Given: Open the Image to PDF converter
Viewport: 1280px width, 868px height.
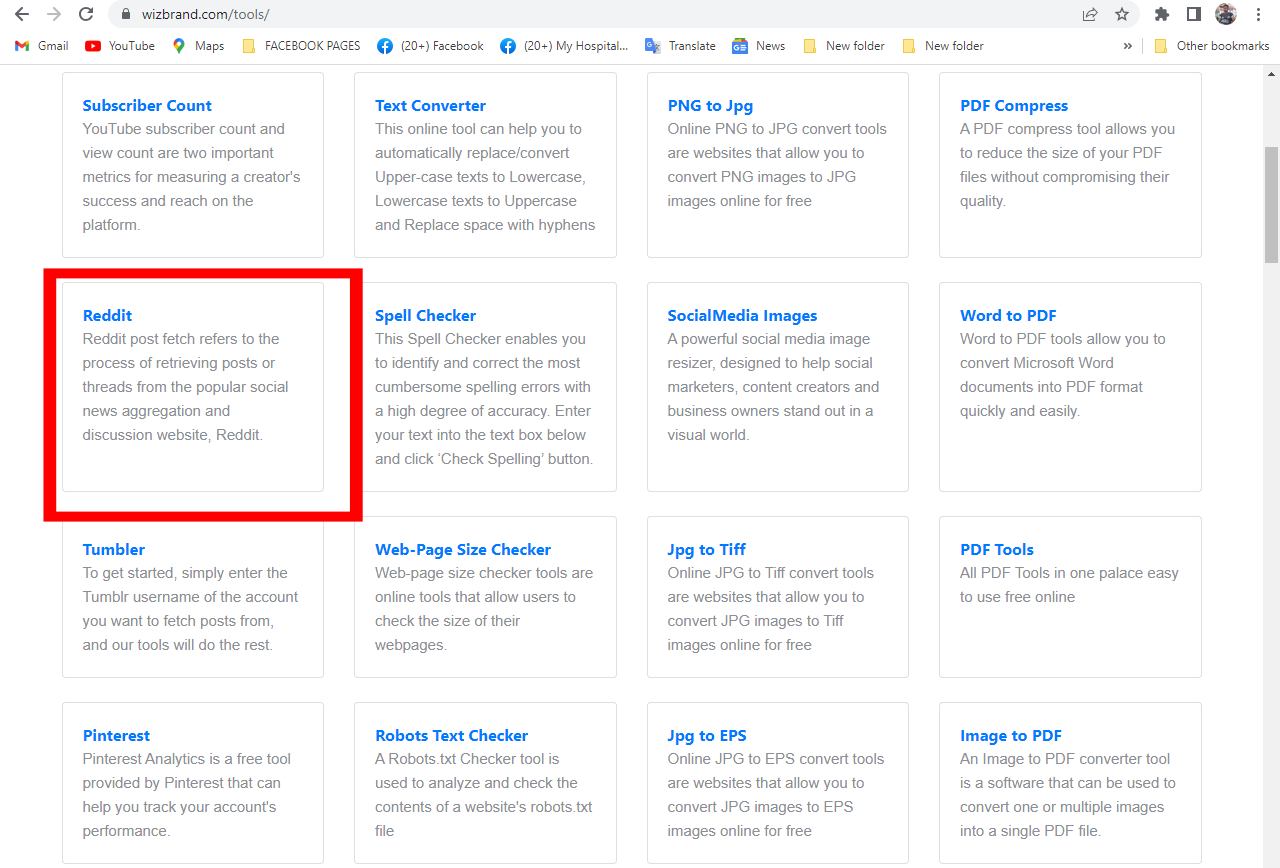Looking at the screenshot, I should (1010, 735).
